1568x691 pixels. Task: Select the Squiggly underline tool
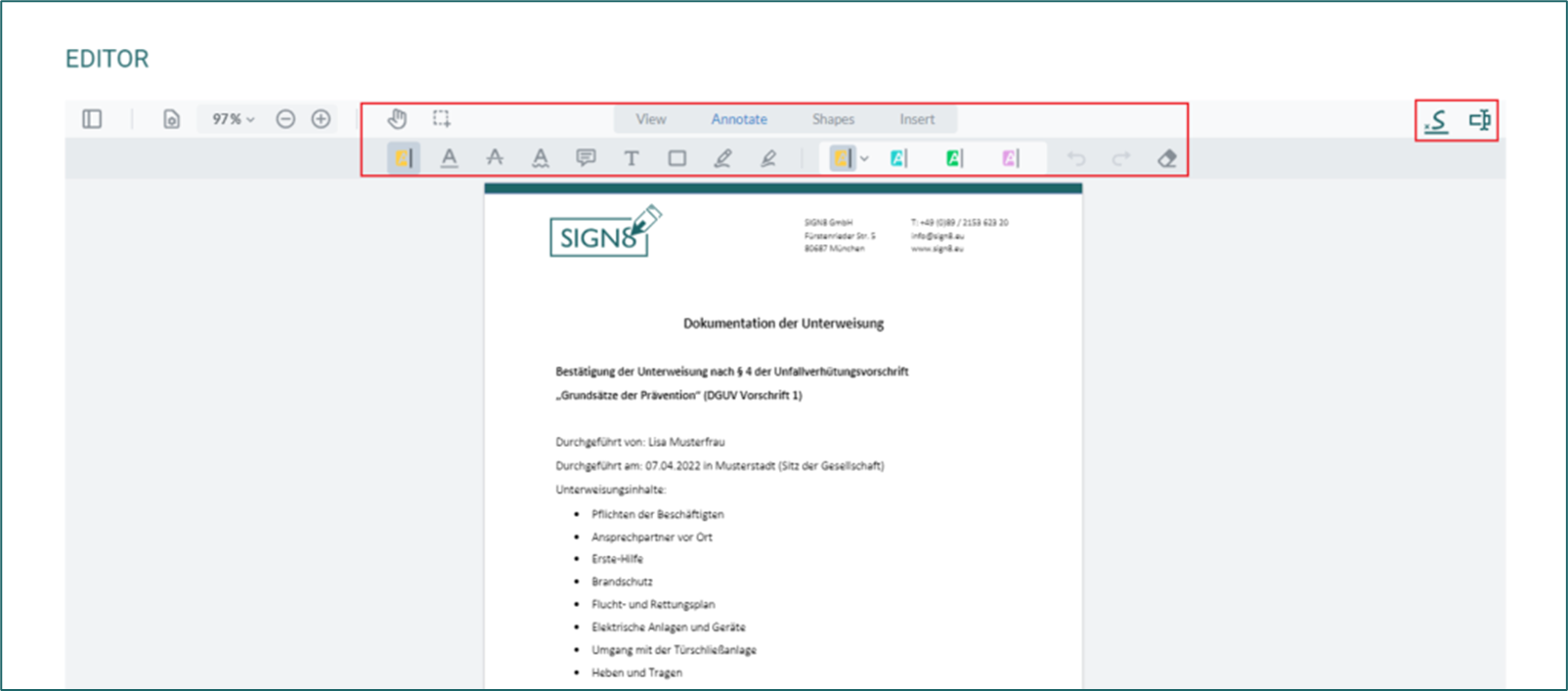(540, 158)
